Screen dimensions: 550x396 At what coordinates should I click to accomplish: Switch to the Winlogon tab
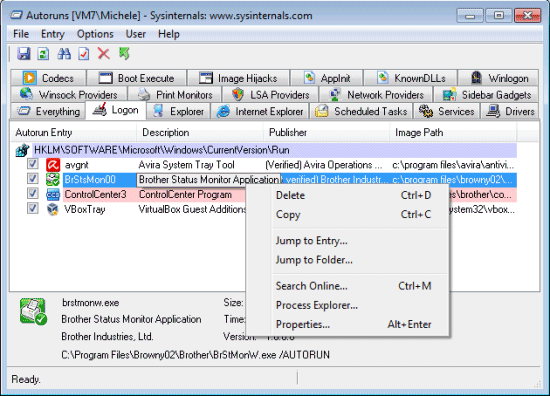[x=498, y=78]
